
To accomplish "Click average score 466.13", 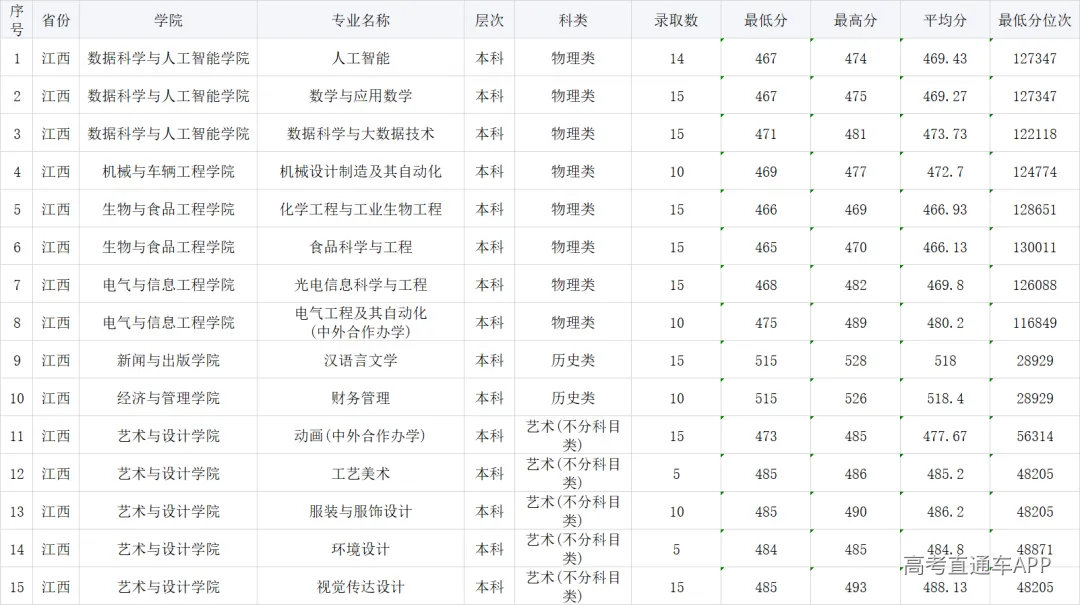I will [945, 247].
